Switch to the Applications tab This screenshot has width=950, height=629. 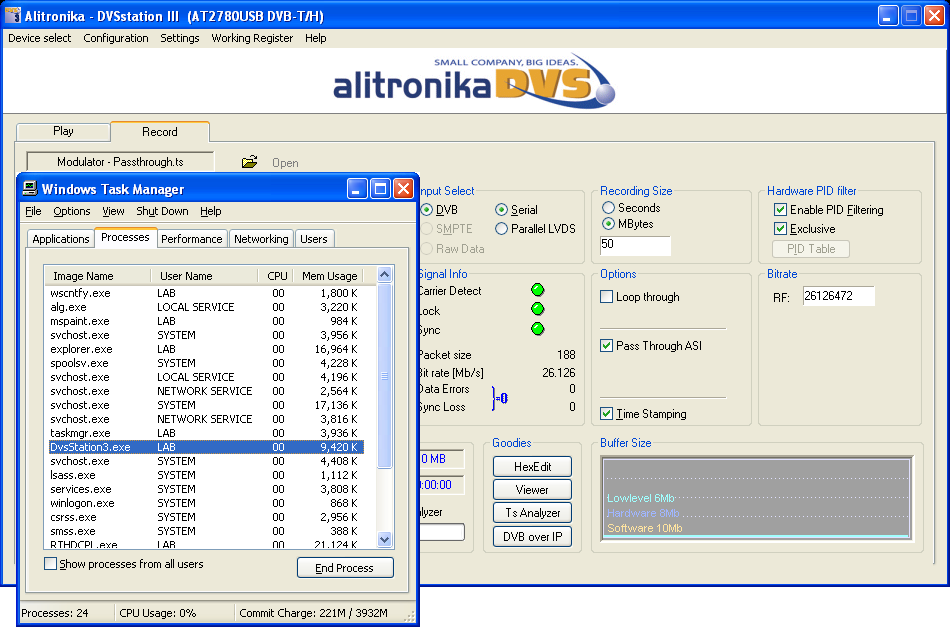[x=61, y=239]
